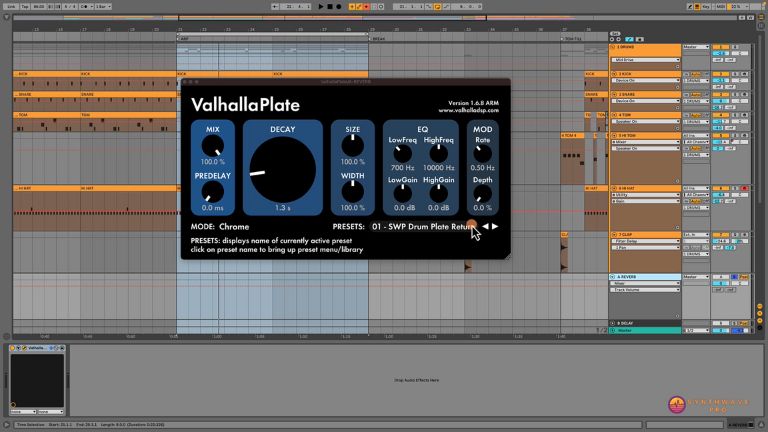The image size is (768, 432).
Task: Fold the 1 DRUMS group track
Action: pos(613,47)
